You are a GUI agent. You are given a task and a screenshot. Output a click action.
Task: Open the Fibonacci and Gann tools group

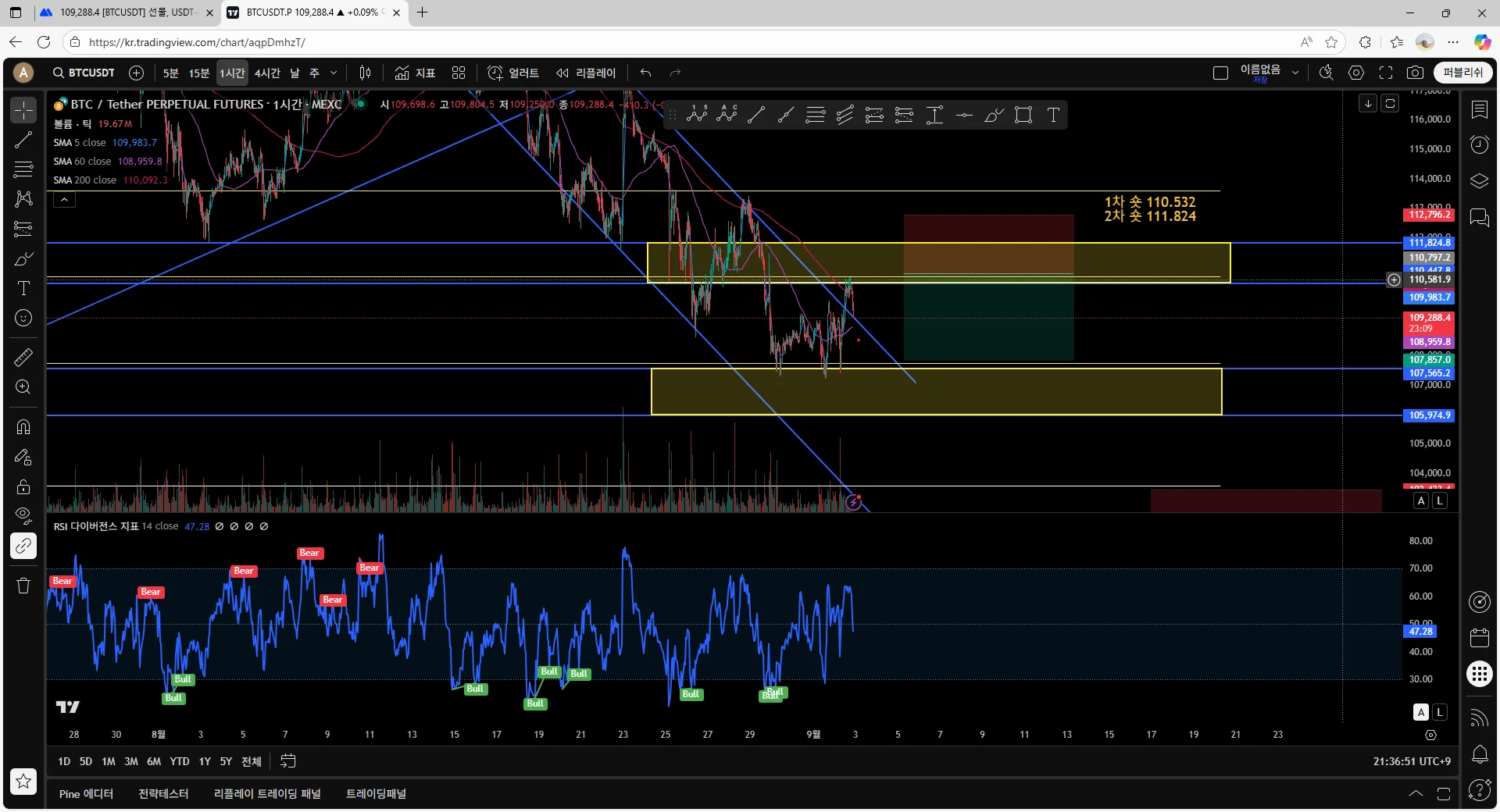[x=23, y=169]
